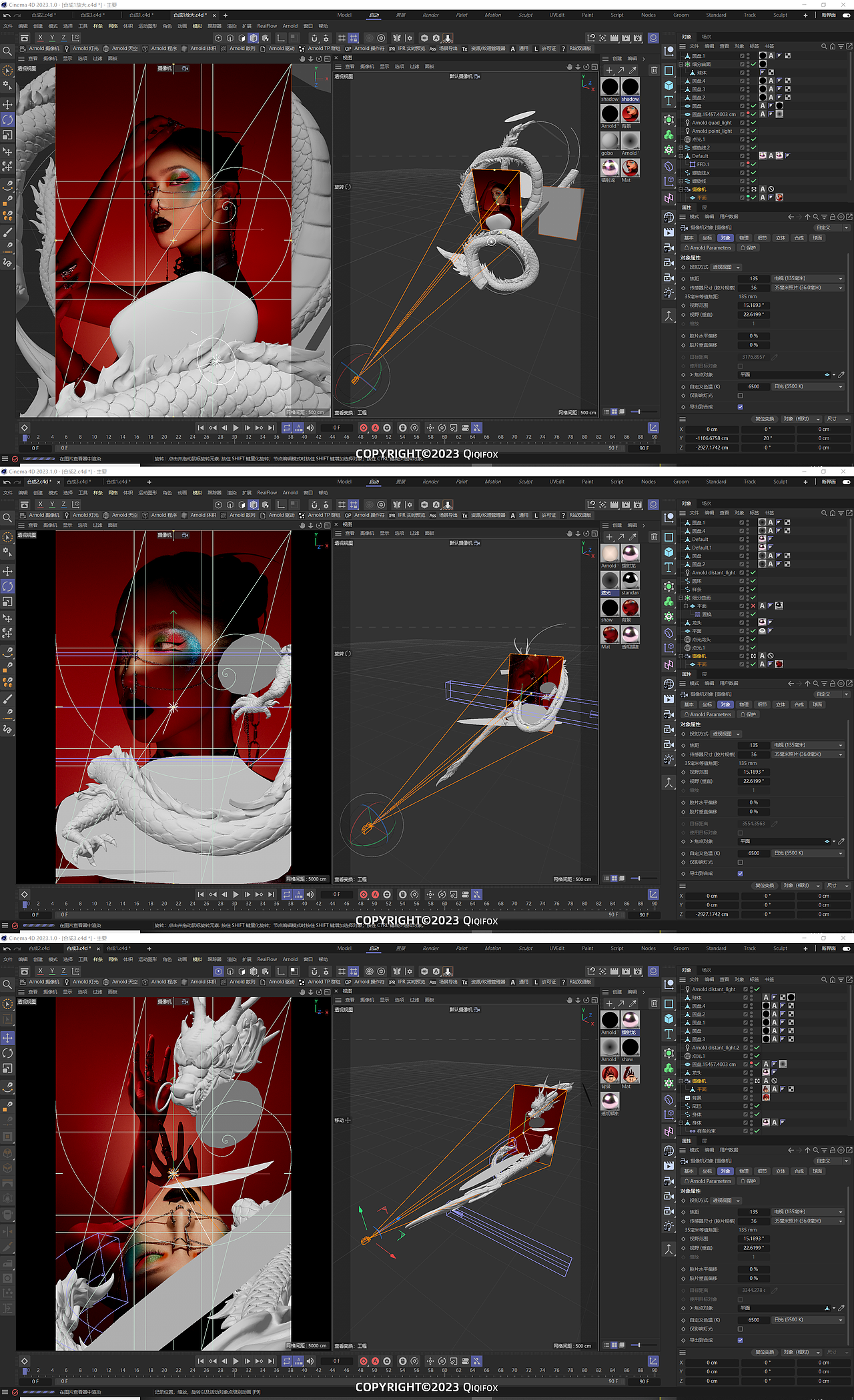This screenshot has width=854, height=1400.
Task: Open RealFlow menu in middle window menu bar
Action: pos(267,493)
